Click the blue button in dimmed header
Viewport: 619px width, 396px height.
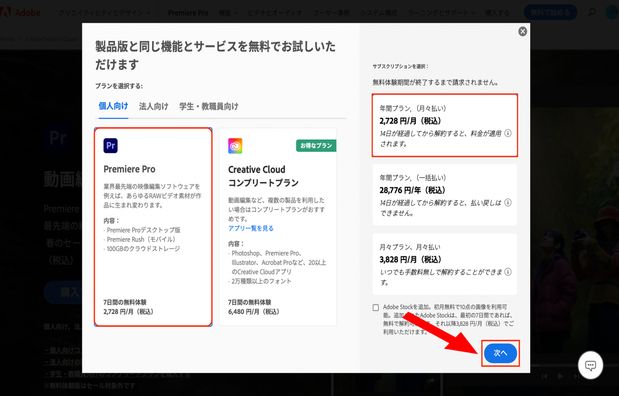pyautogui.click(x=550, y=13)
